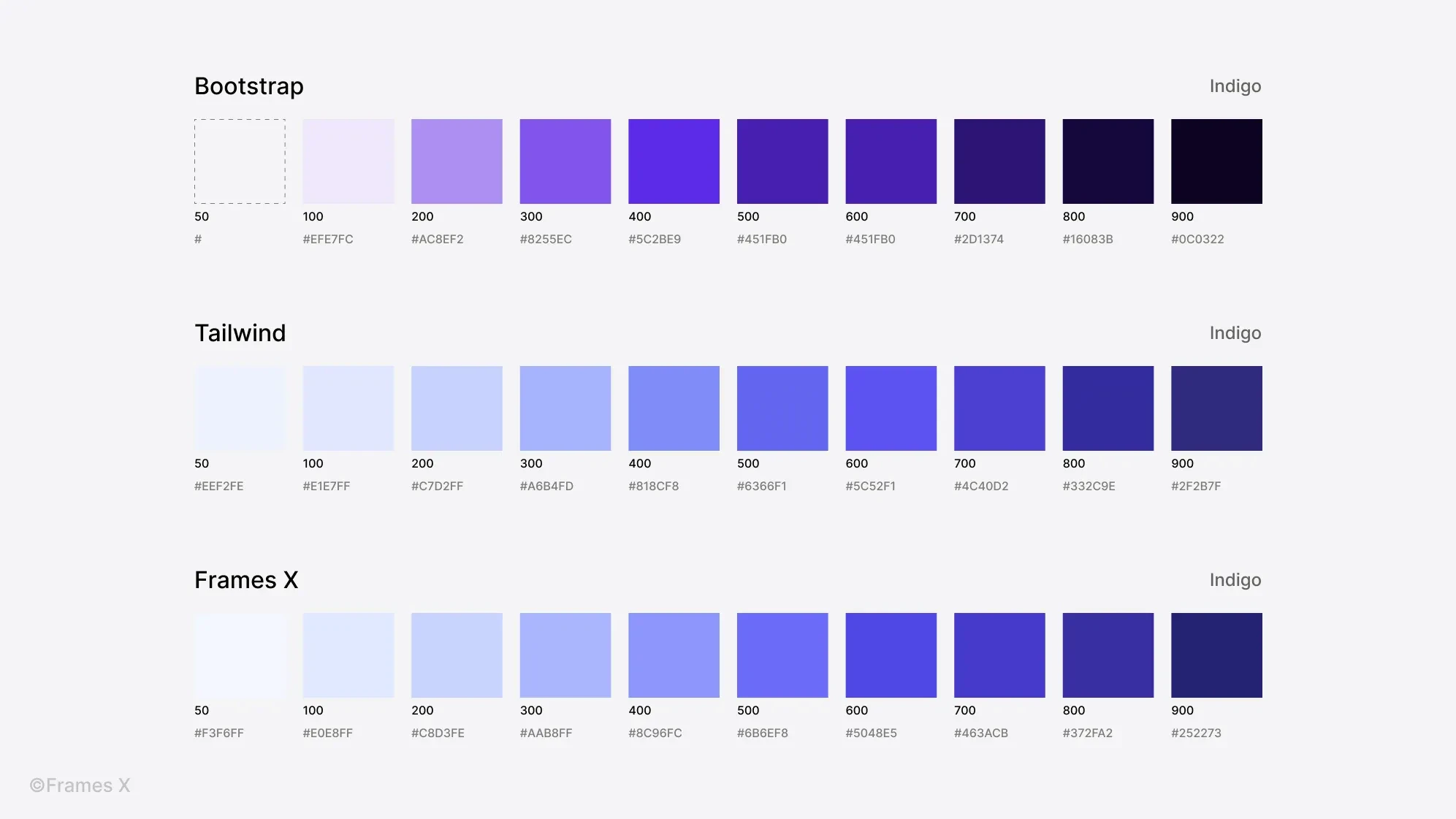The height and width of the screenshot is (819, 1456).
Task: Click the hex code text #6B6EF8
Action: pyautogui.click(x=763, y=733)
